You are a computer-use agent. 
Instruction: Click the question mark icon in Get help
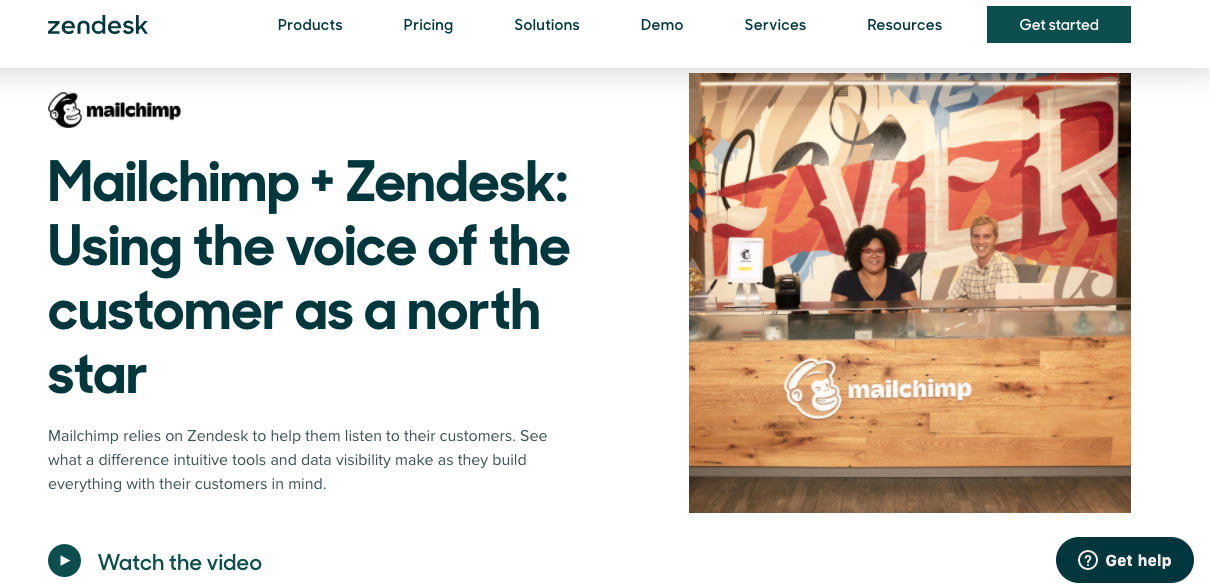tap(1088, 560)
